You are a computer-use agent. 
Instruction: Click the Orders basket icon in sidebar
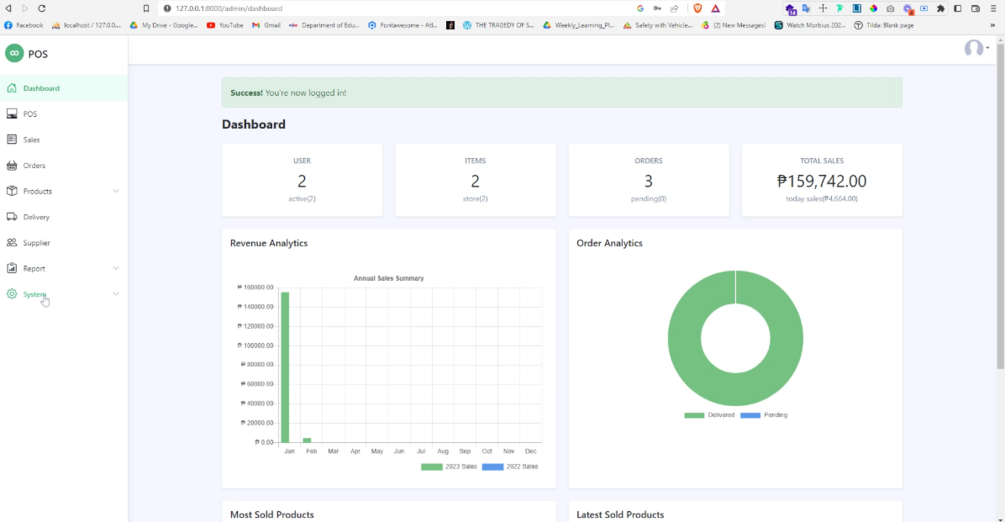click(x=12, y=165)
